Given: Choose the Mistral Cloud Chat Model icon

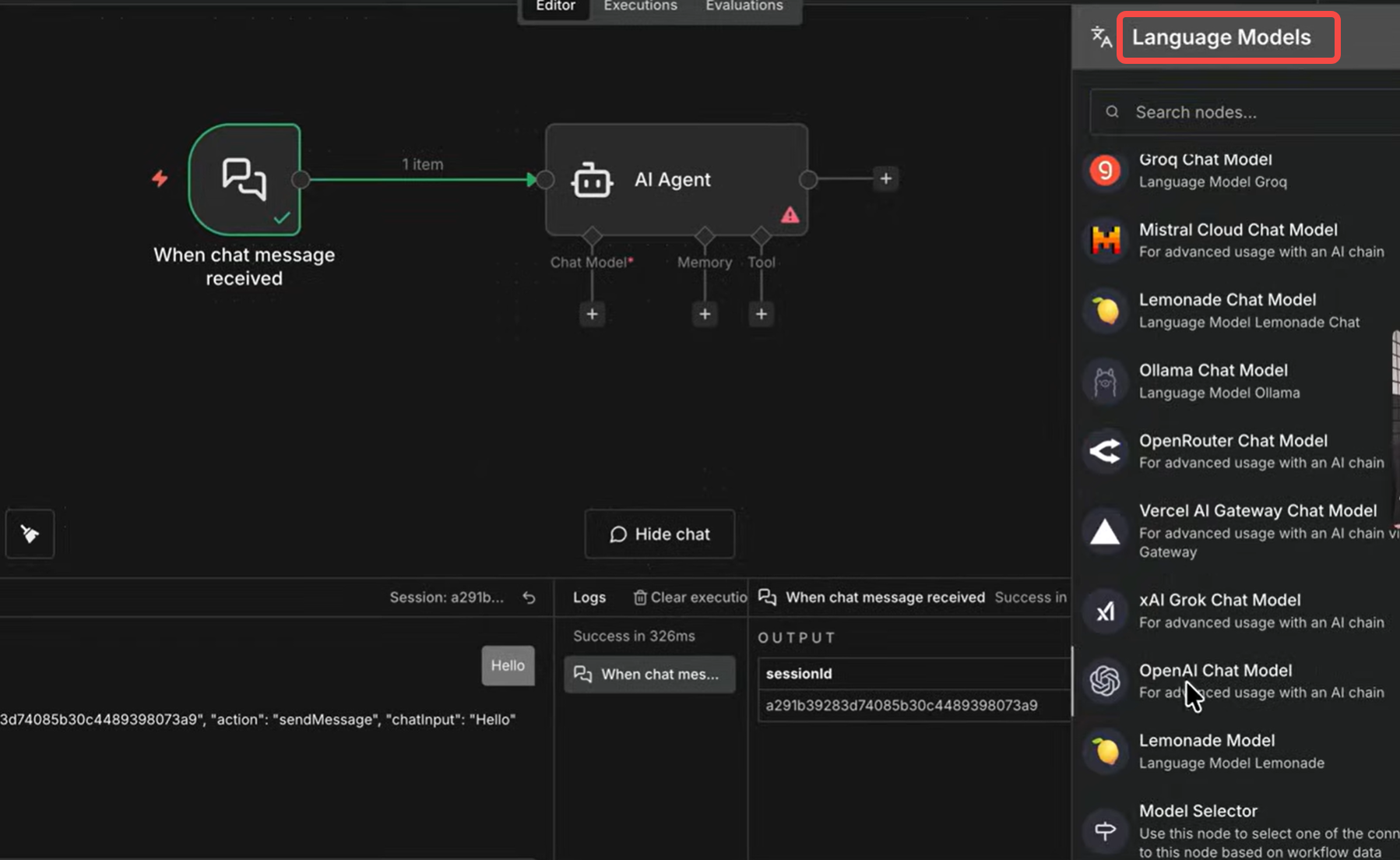Looking at the screenshot, I should [x=1106, y=240].
